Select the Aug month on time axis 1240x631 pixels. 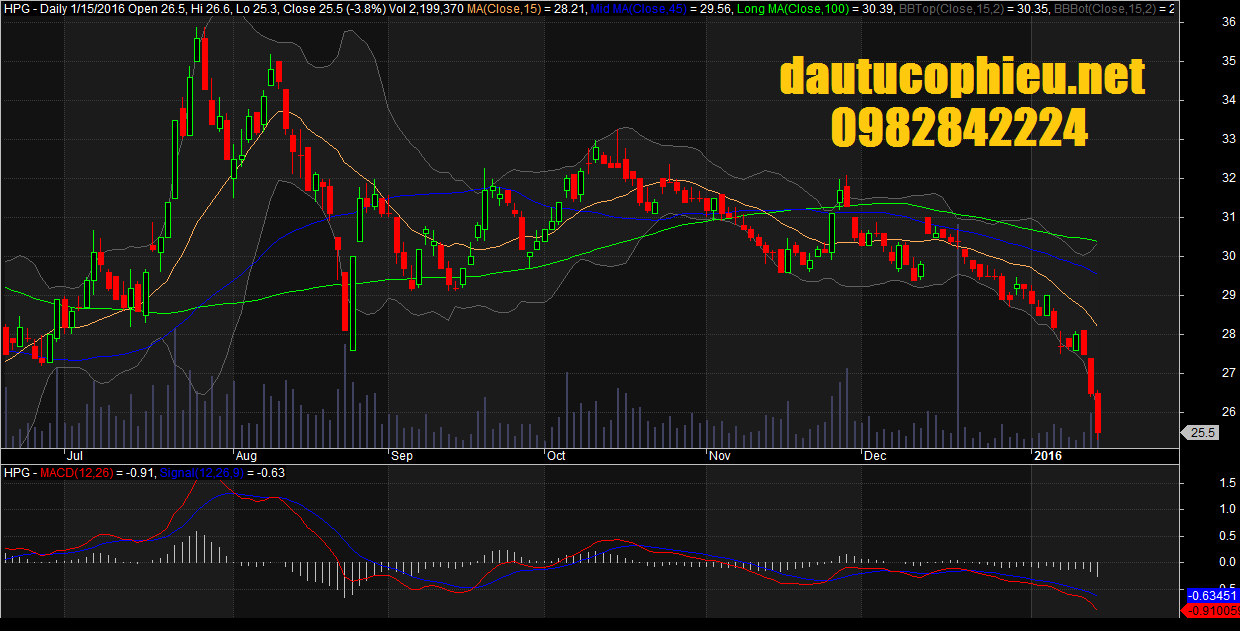coord(243,456)
